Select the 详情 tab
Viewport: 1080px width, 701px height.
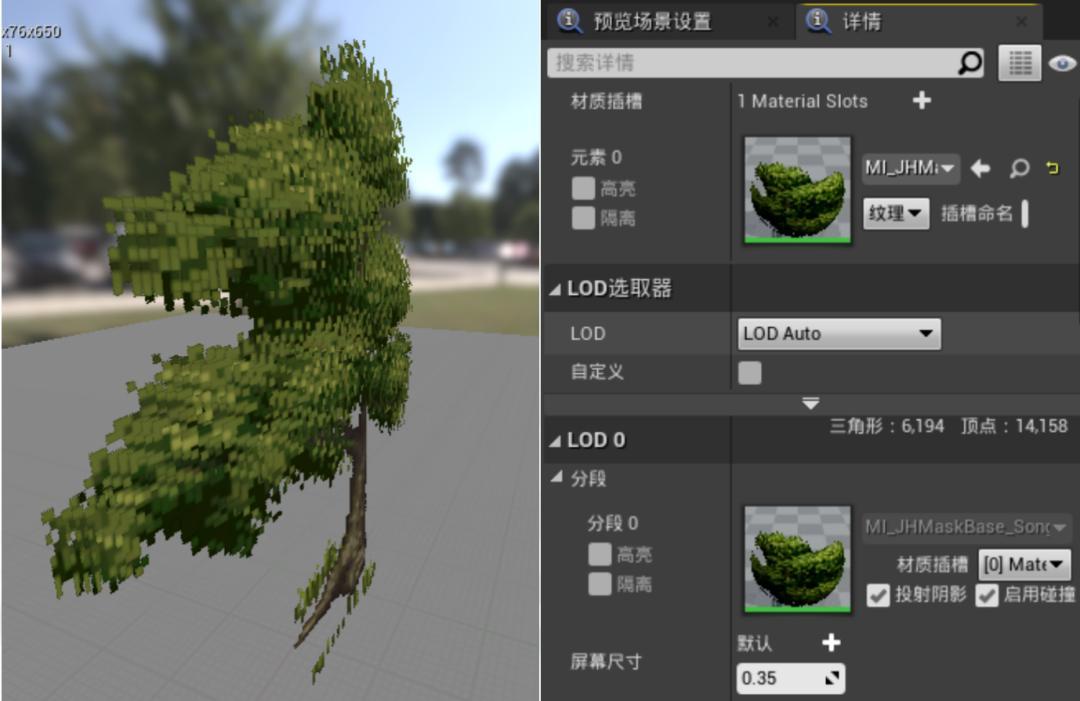coord(860,21)
